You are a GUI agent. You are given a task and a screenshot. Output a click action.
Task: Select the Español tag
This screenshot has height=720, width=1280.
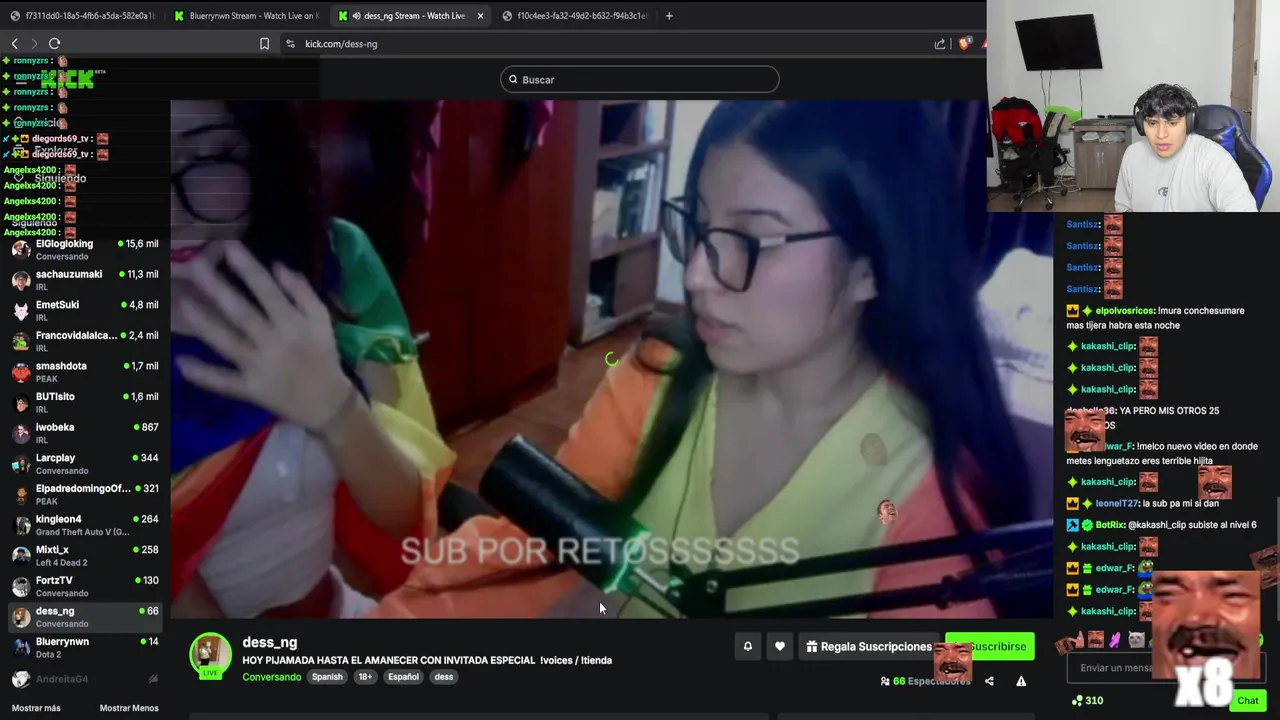pyautogui.click(x=403, y=677)
